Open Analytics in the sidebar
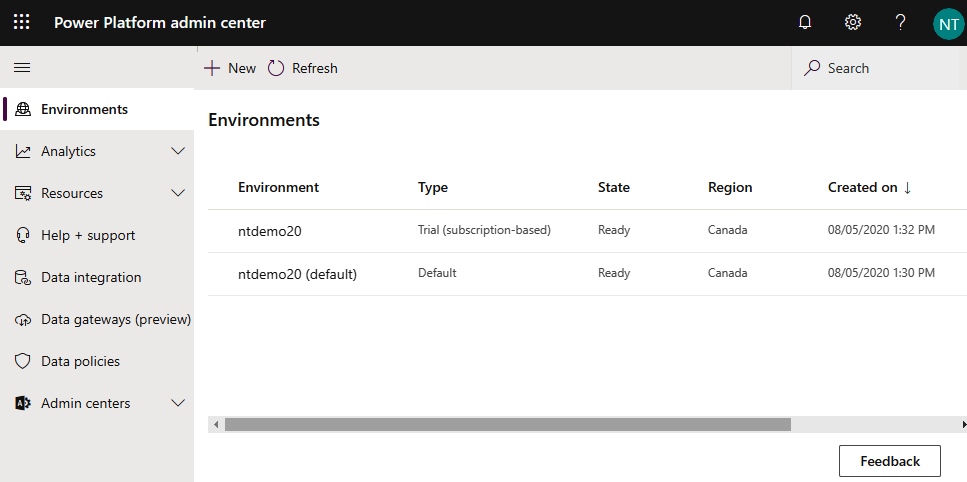 [x=97, y=151]
